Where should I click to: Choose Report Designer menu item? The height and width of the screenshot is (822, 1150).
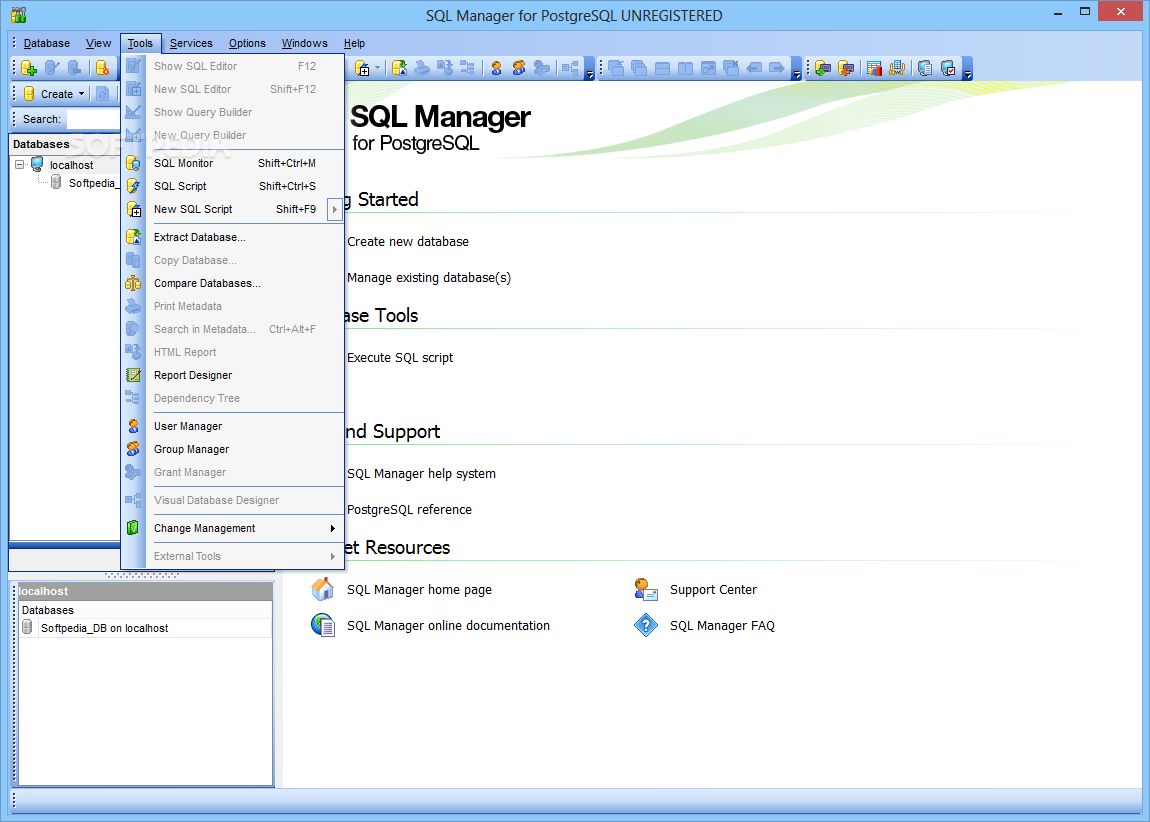point(232,375)
